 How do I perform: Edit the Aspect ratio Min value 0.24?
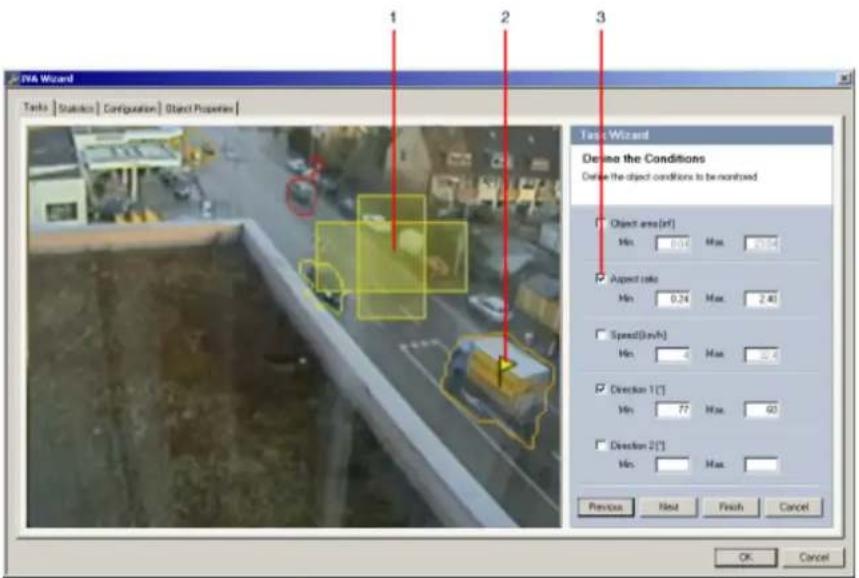point(673,299)
